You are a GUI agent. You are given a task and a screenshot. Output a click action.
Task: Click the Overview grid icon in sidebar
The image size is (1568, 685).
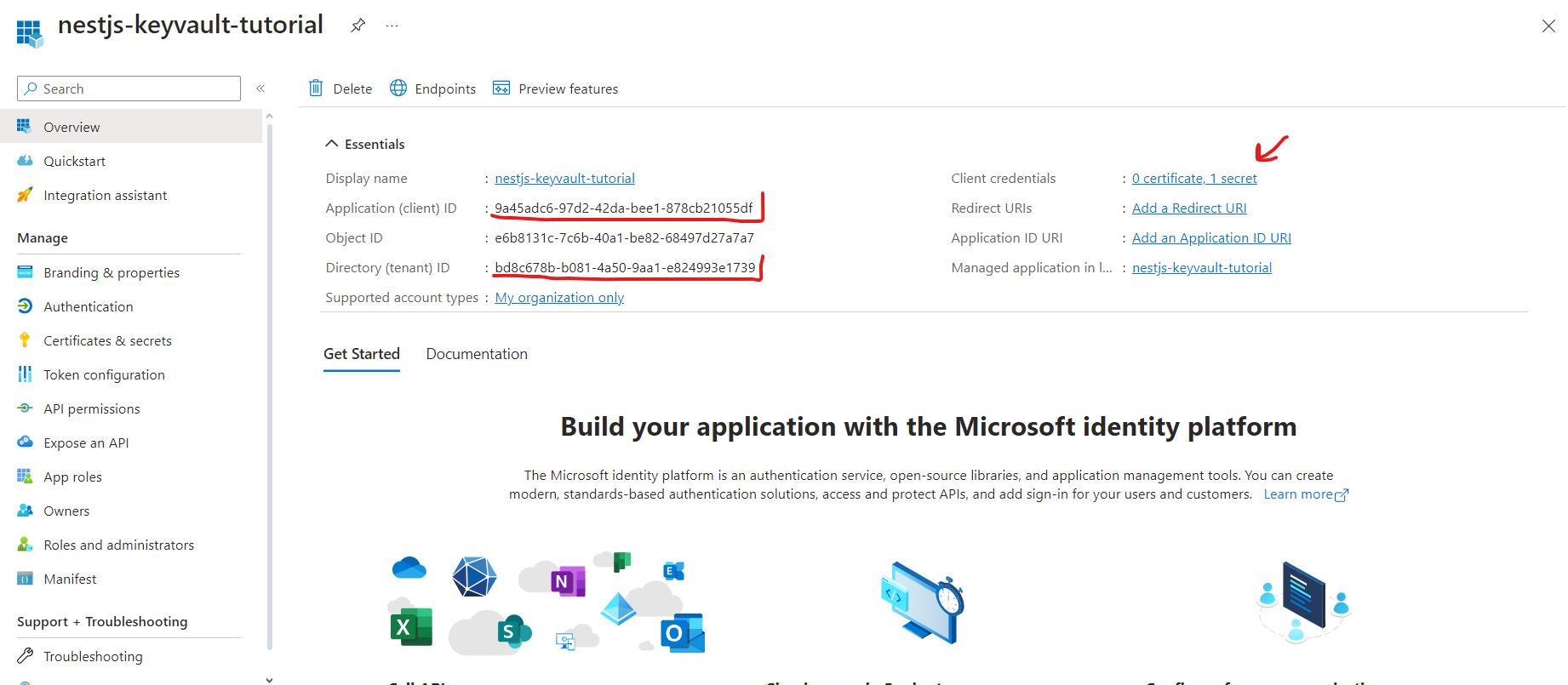pyautogui.click(x=25, y=127)
